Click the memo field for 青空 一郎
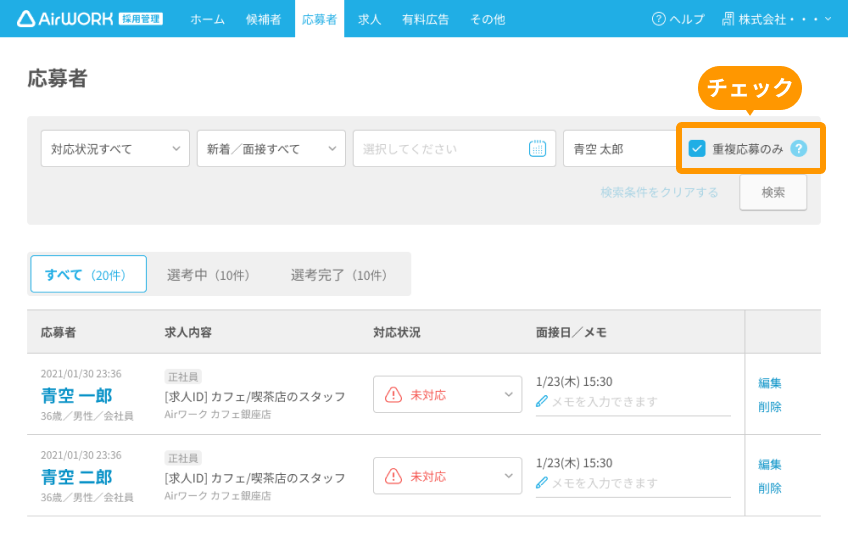Screen dimensions: 848x549 (633, 402)
